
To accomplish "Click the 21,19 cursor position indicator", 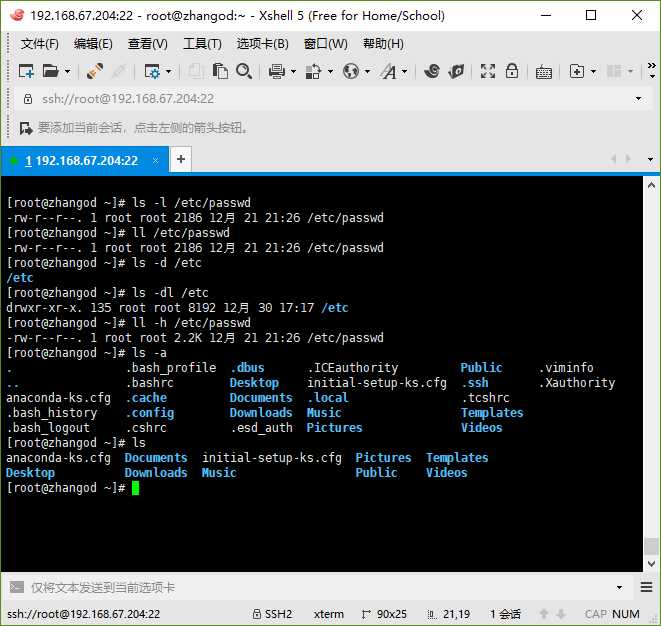I will click(449, 614).
